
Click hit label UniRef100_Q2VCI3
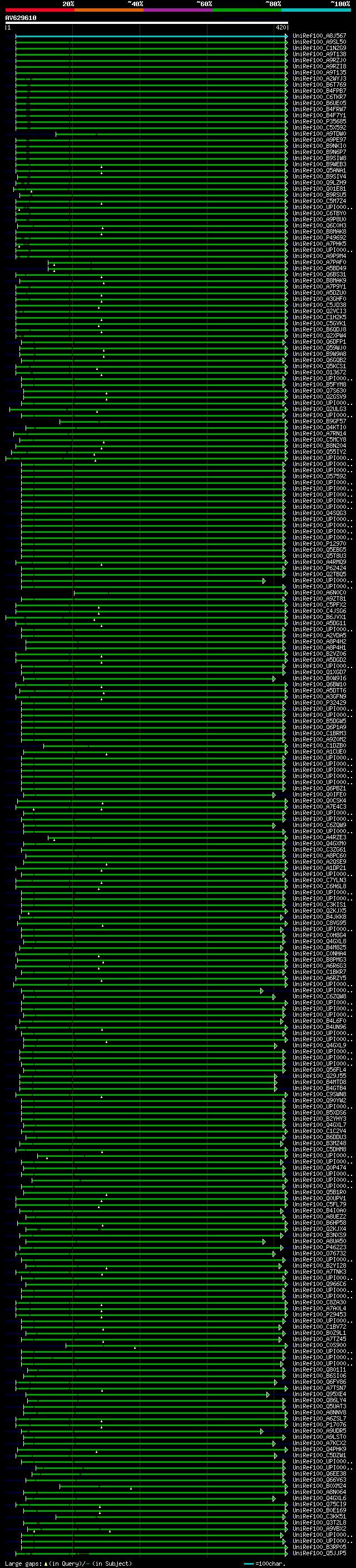click(319, 311)
